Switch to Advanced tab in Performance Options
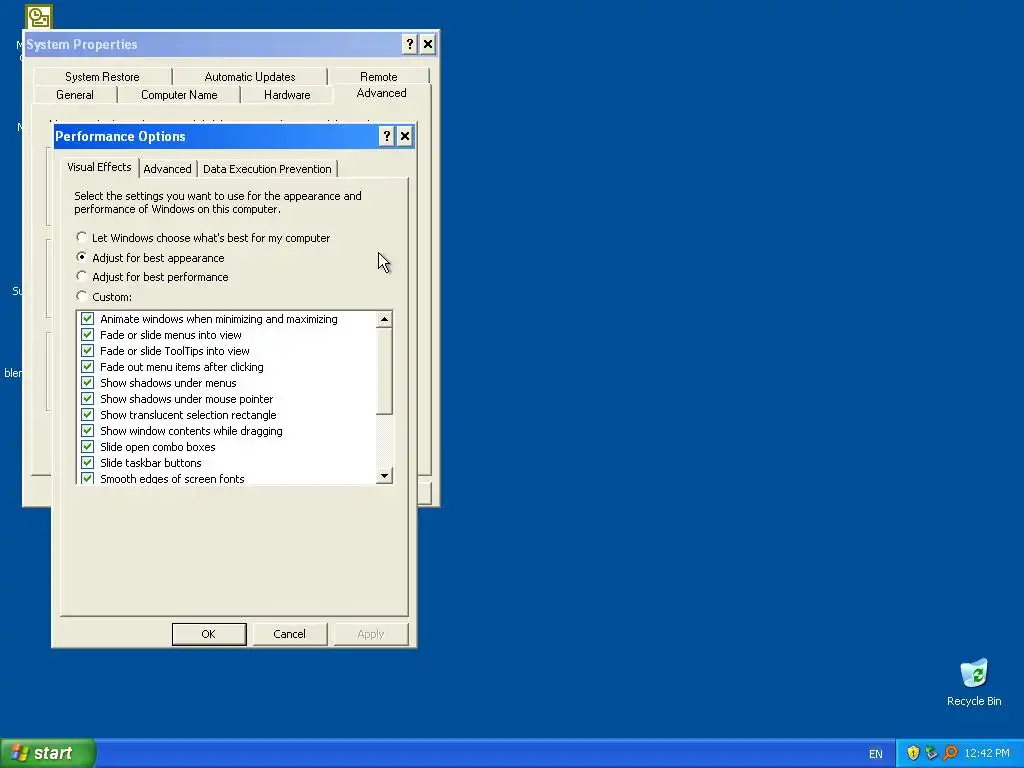This screenshot has width=1024, height=768. (x=167, y=169)
